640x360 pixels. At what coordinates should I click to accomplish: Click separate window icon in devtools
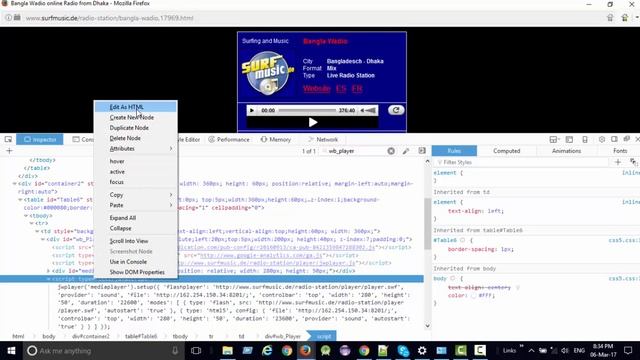coord(627,139)
